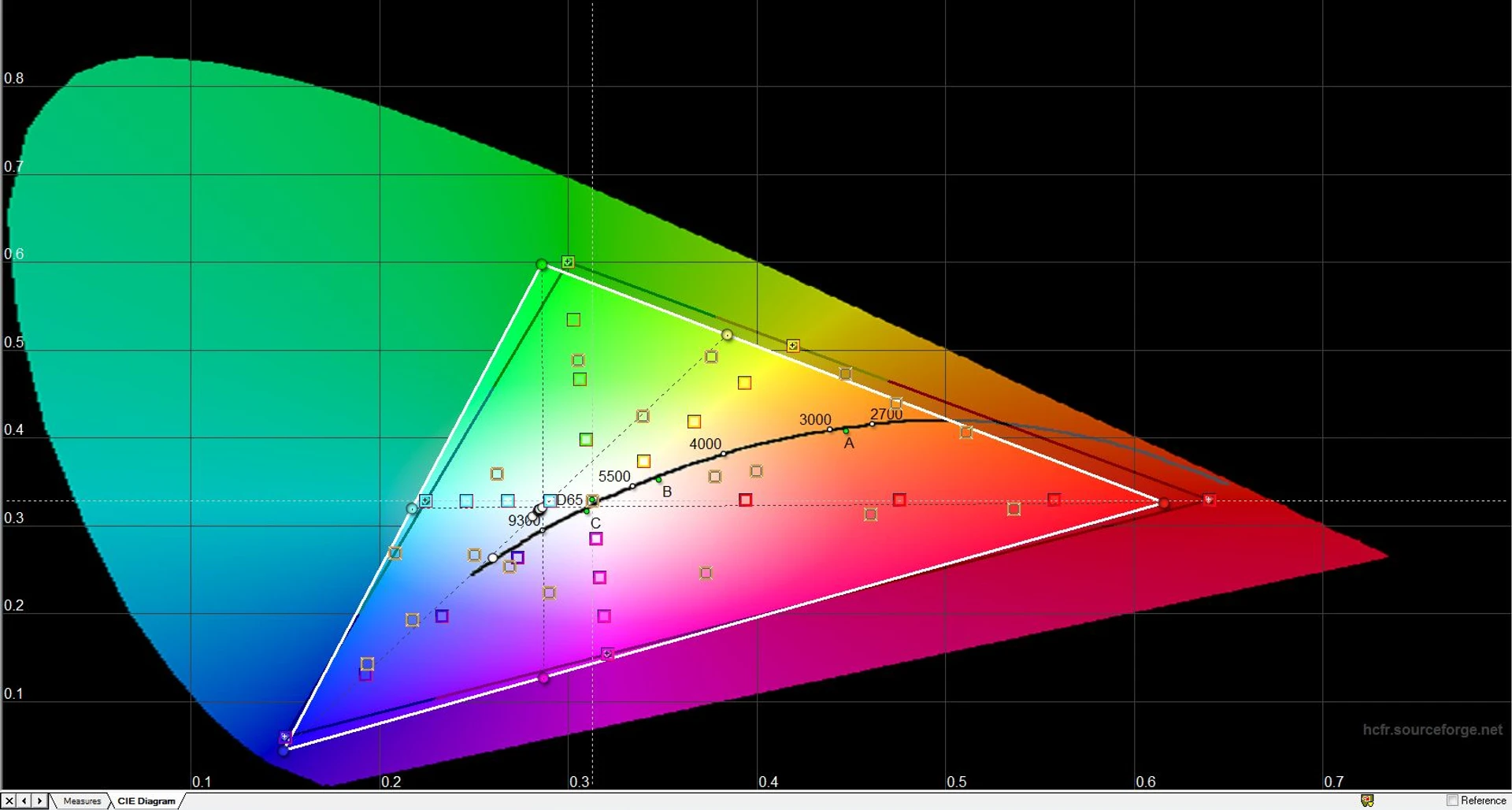The height and width of the screenshot is (810, 1512).
Task: Select the CIE Diagram tab
Action: coord(146,801)
